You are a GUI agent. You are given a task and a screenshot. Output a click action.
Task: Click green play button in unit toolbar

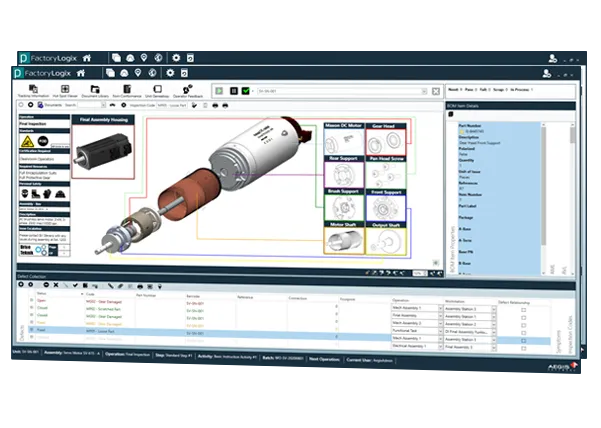[219, 91]
